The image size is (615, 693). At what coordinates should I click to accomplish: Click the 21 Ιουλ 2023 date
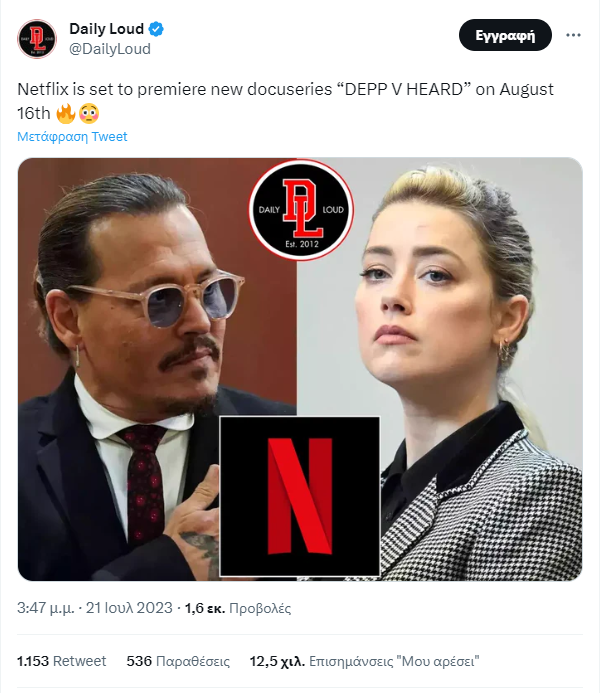click(x=129, y=608)
